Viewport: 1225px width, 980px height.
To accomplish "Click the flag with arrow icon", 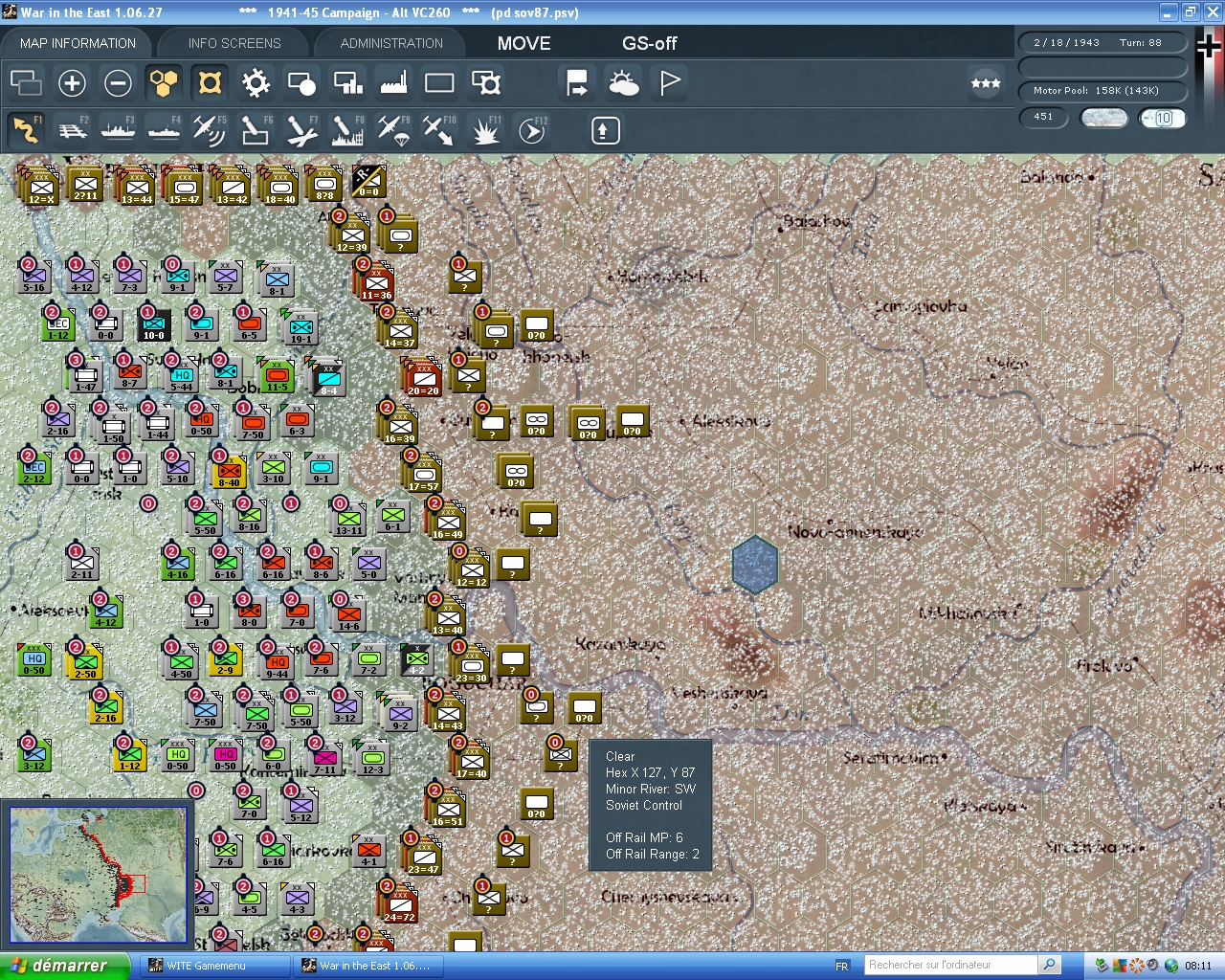I will click(x=577, y=83).
